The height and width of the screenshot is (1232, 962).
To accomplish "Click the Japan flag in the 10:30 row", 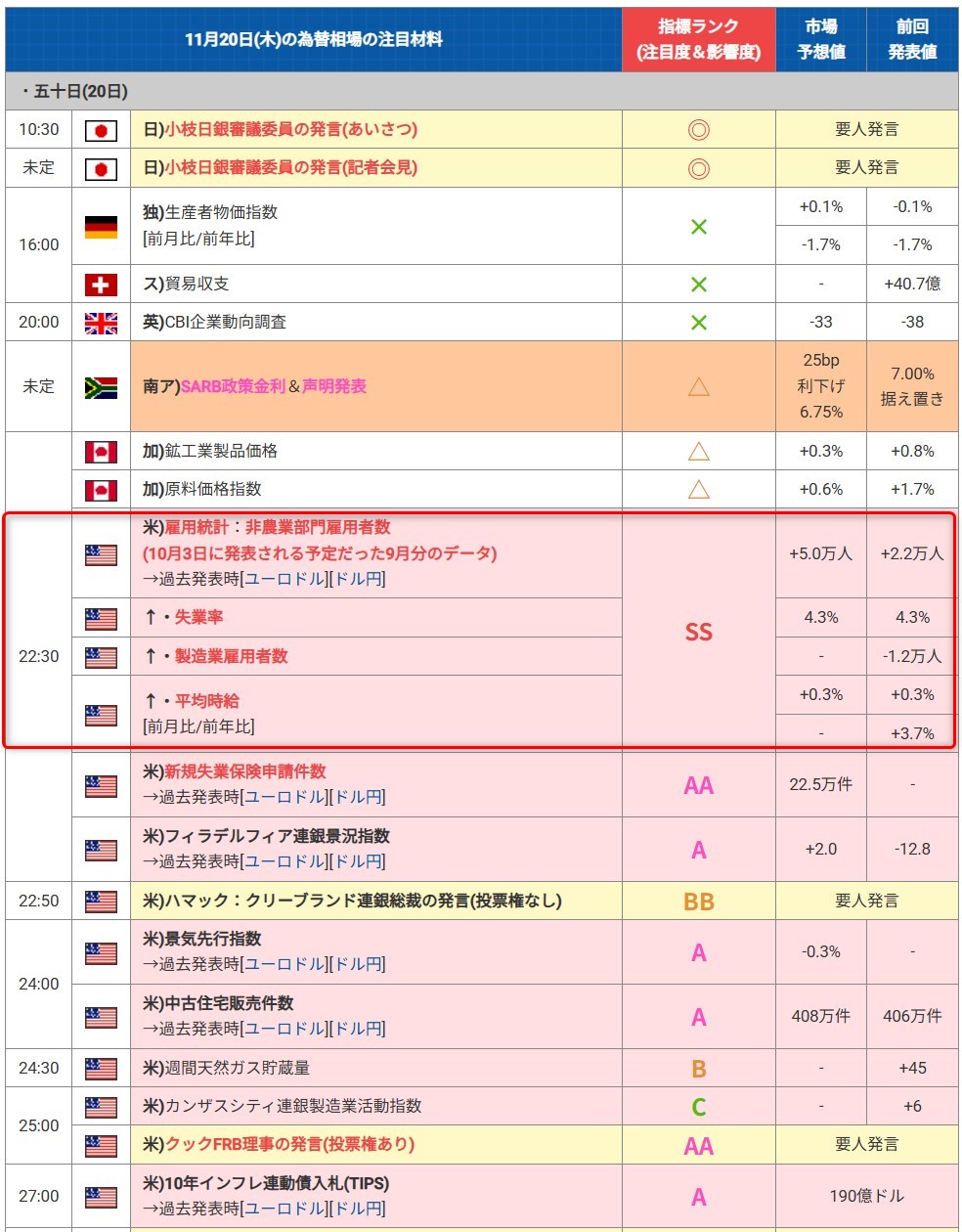I will 101,130.
